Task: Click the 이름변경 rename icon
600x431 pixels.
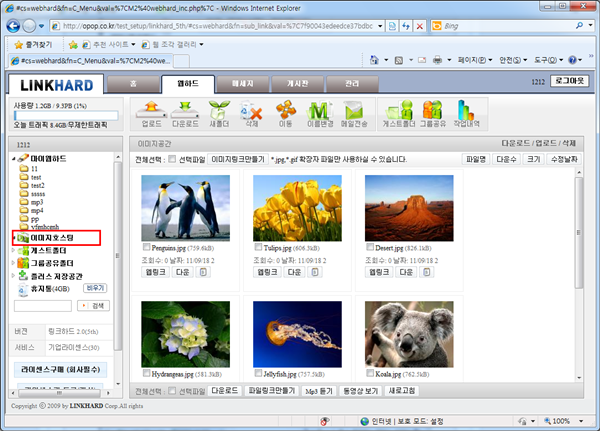Action: (x=320, y=114)
